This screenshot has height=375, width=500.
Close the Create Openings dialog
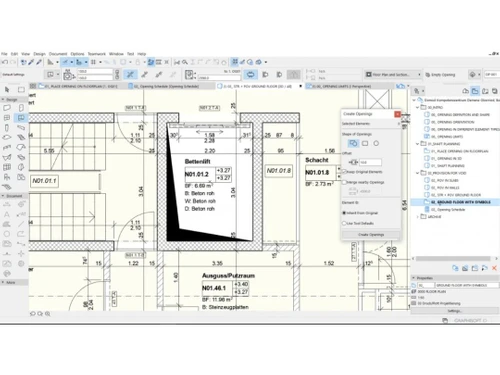(x=397, y=114)
